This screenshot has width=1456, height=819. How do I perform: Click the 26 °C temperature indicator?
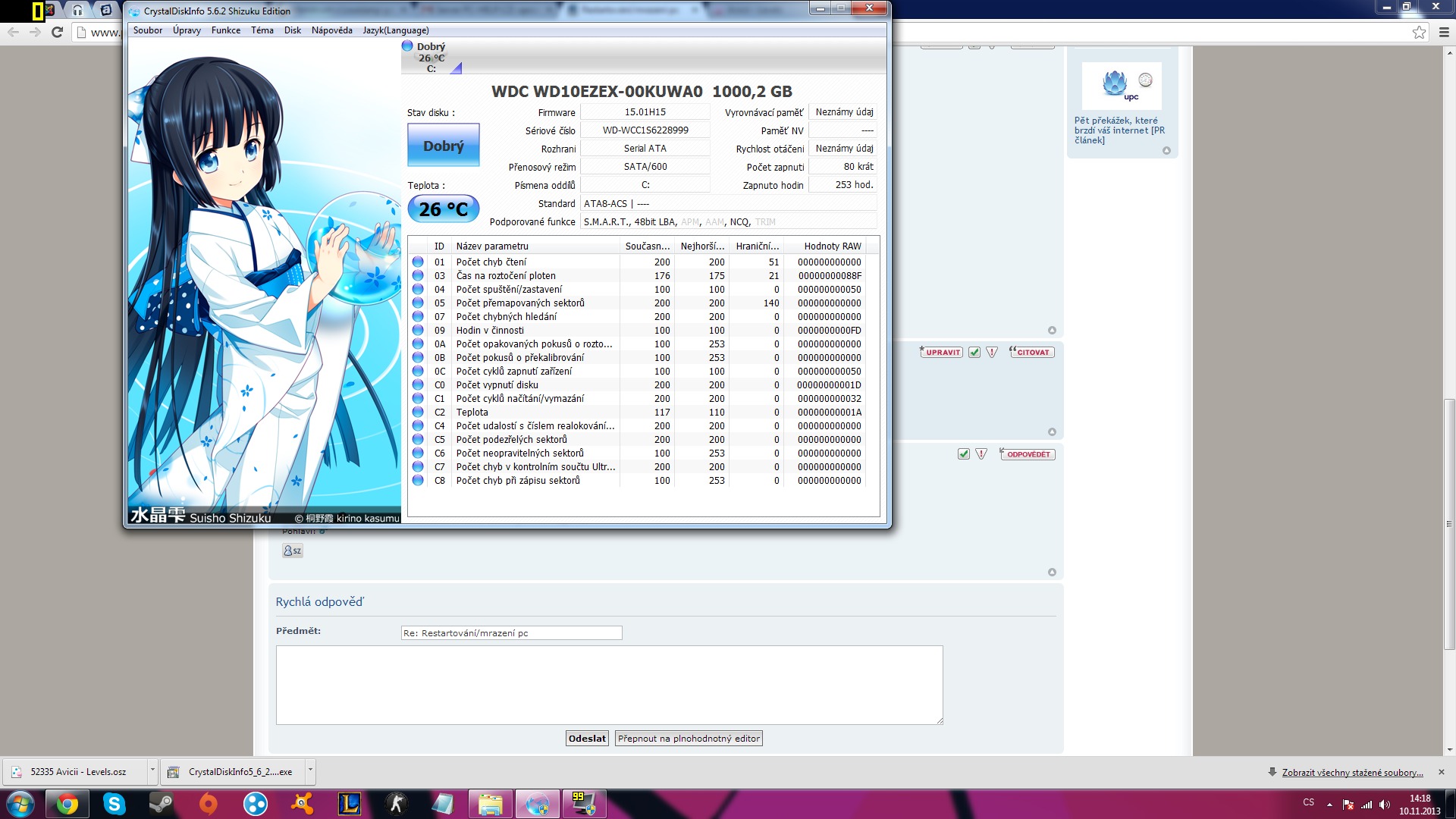(443, 209)
